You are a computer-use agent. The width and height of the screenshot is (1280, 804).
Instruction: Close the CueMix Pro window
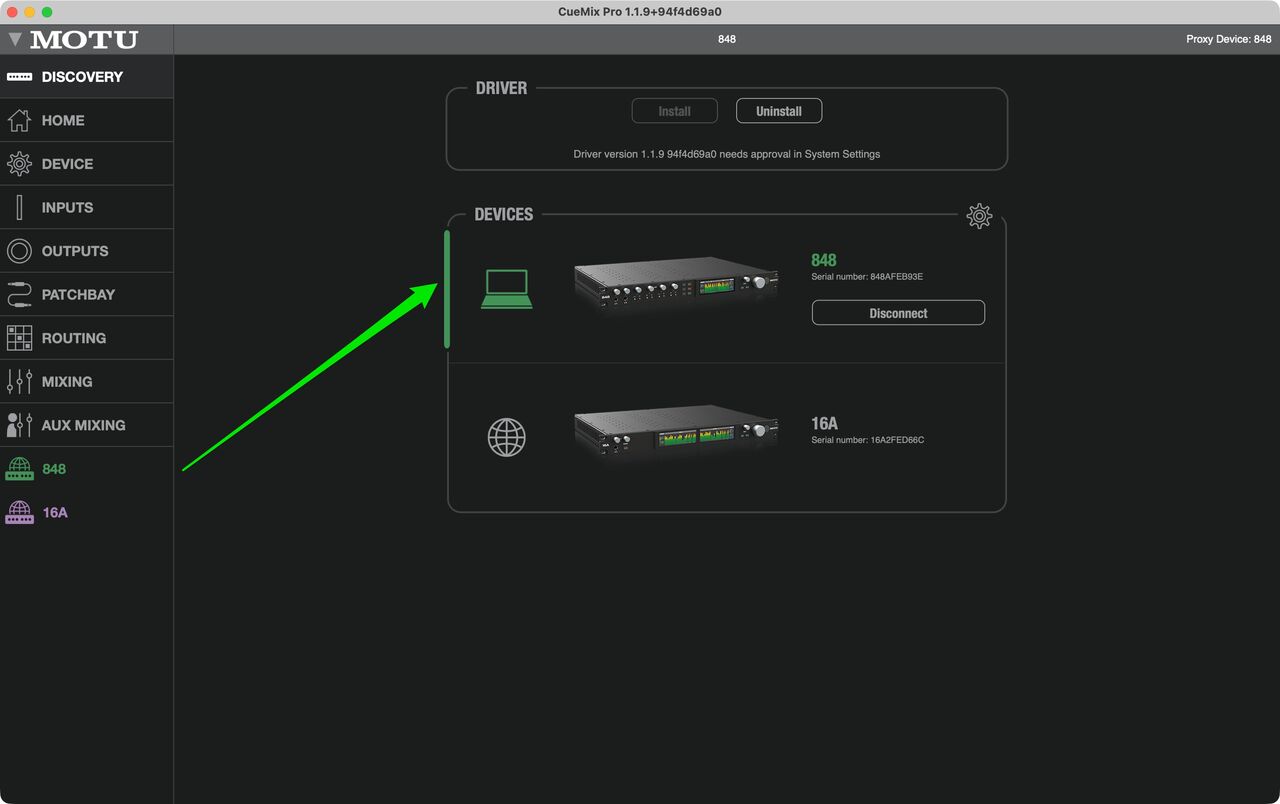12,12
